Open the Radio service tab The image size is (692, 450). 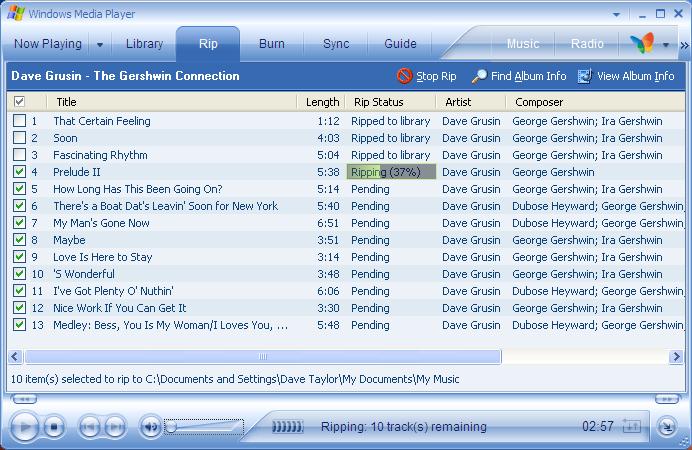coord(587,44)
